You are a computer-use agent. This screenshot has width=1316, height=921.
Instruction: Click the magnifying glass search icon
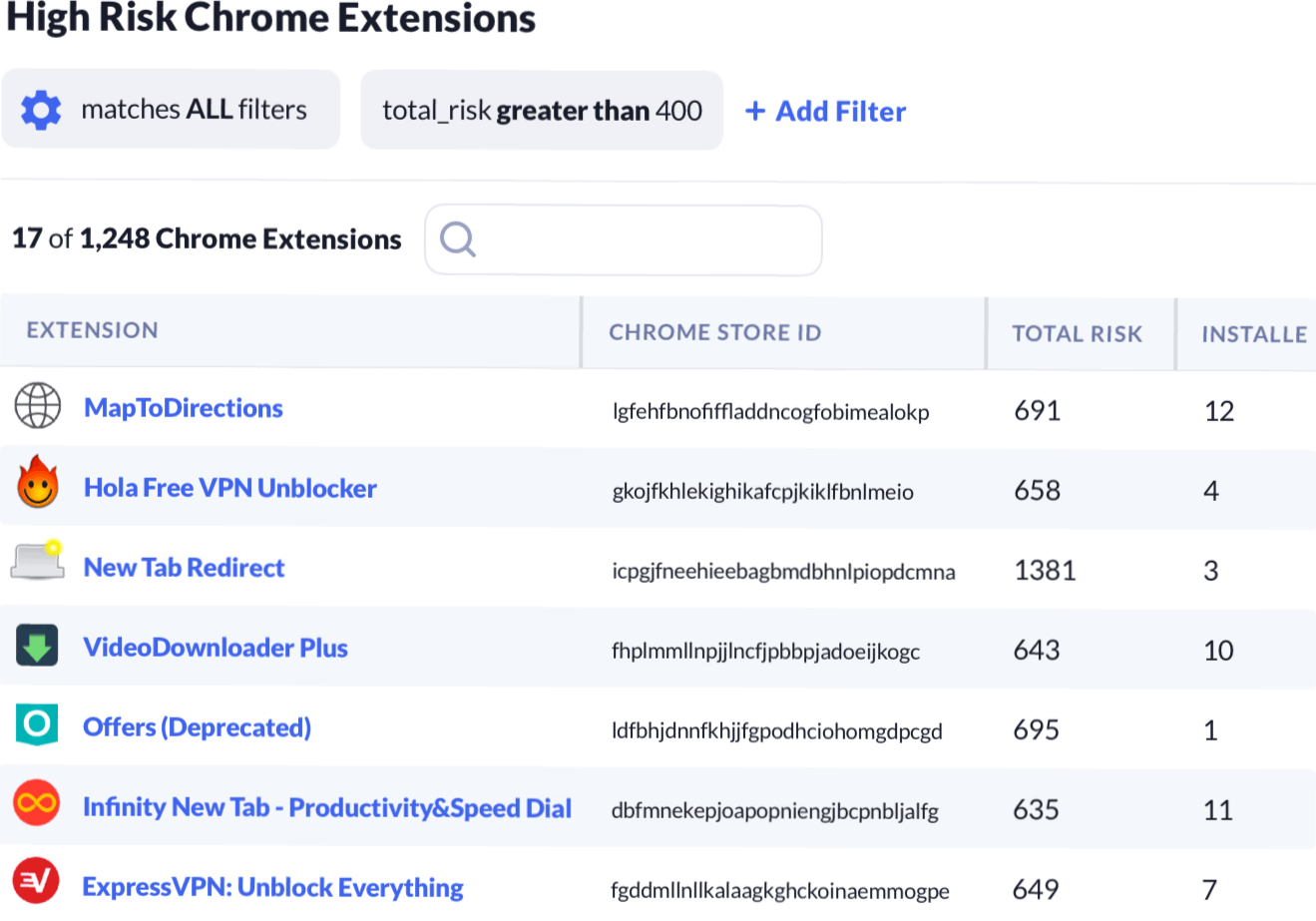(x=458, y=239)
